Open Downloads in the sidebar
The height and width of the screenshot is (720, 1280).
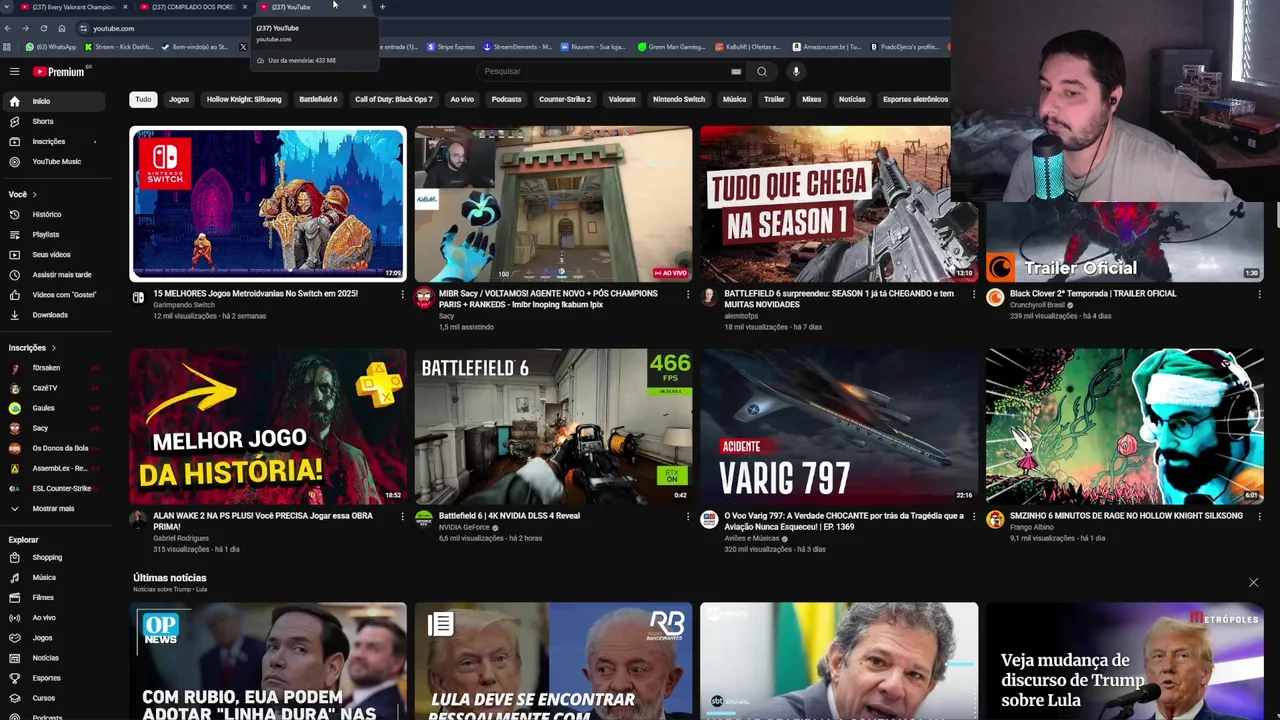tap(55, 314)
